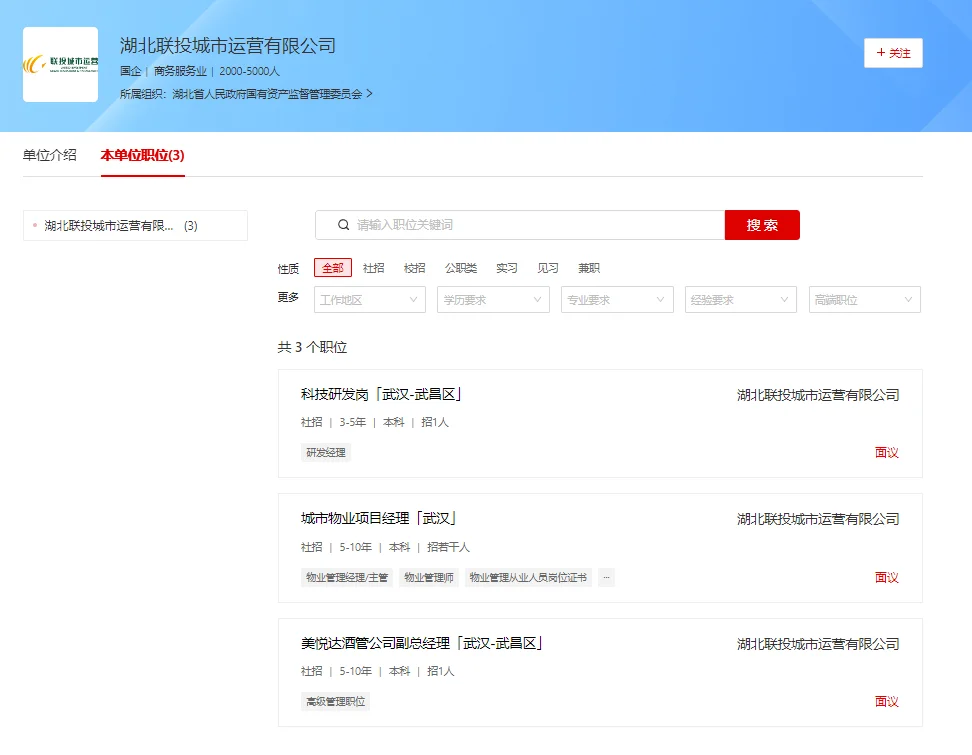Select the 校招 campus recruitment filter

click(x=414, y=268)
